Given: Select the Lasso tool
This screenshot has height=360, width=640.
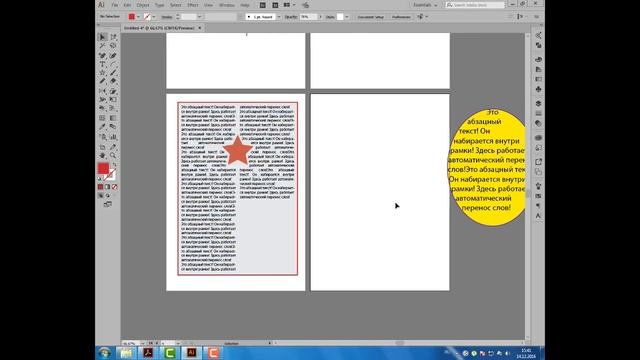Looking at the screenshot, I should 113,46.
